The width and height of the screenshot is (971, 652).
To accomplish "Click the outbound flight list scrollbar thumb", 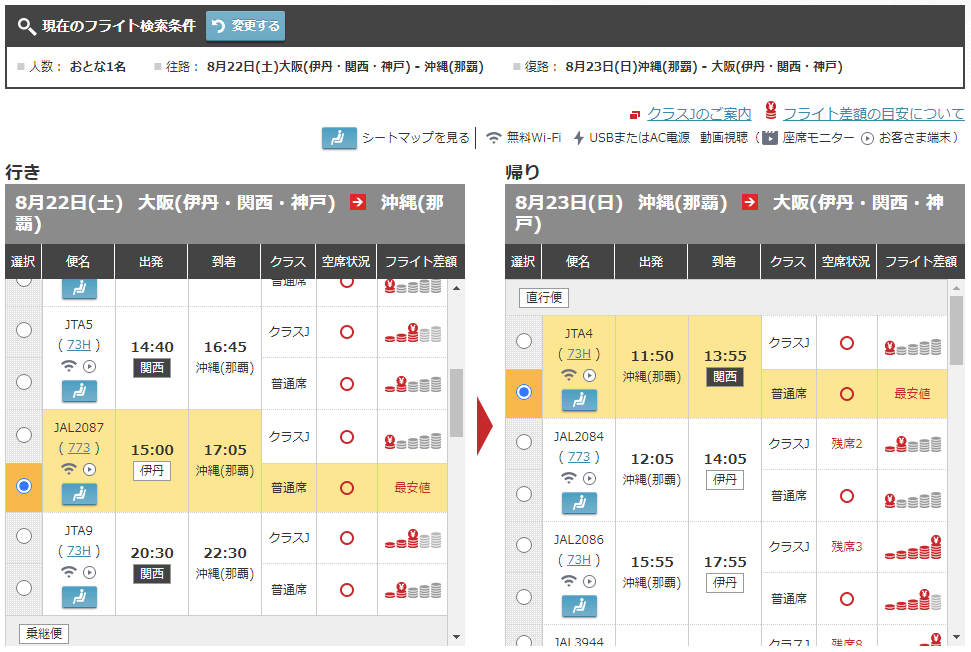I will click(x=456, y=403).
